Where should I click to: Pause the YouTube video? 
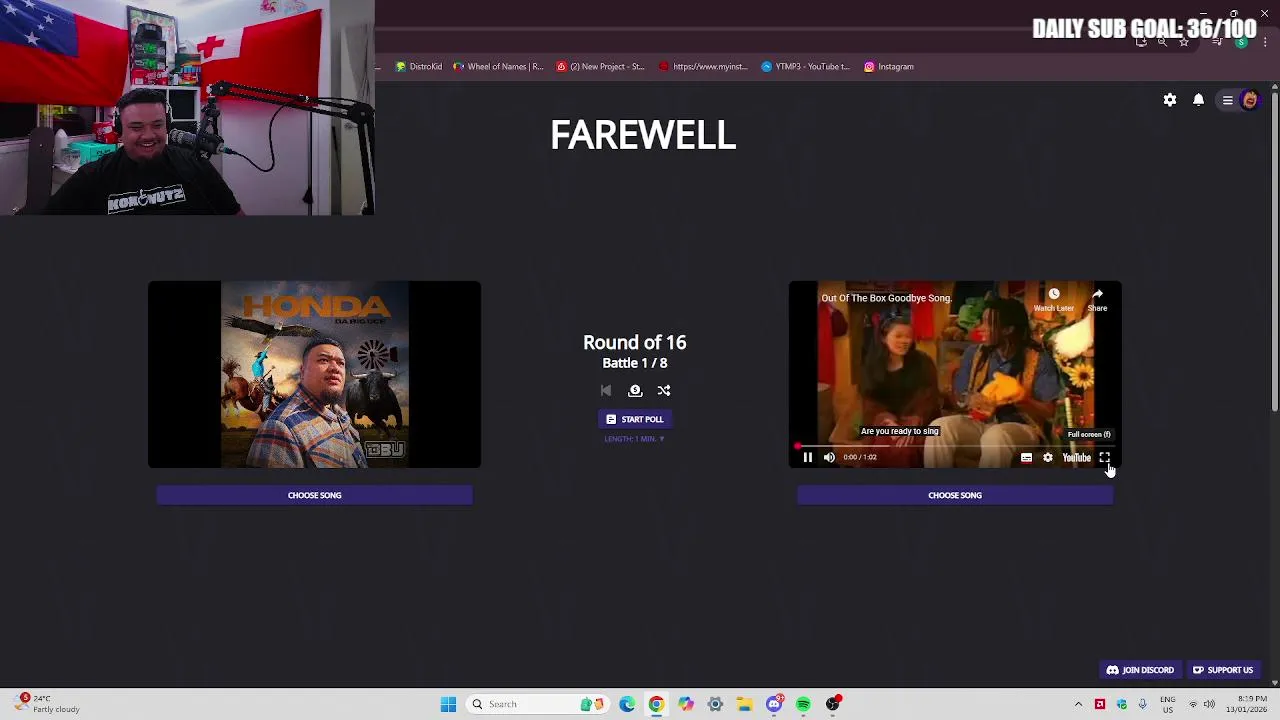pyautogui.click(x=808, y=457)
